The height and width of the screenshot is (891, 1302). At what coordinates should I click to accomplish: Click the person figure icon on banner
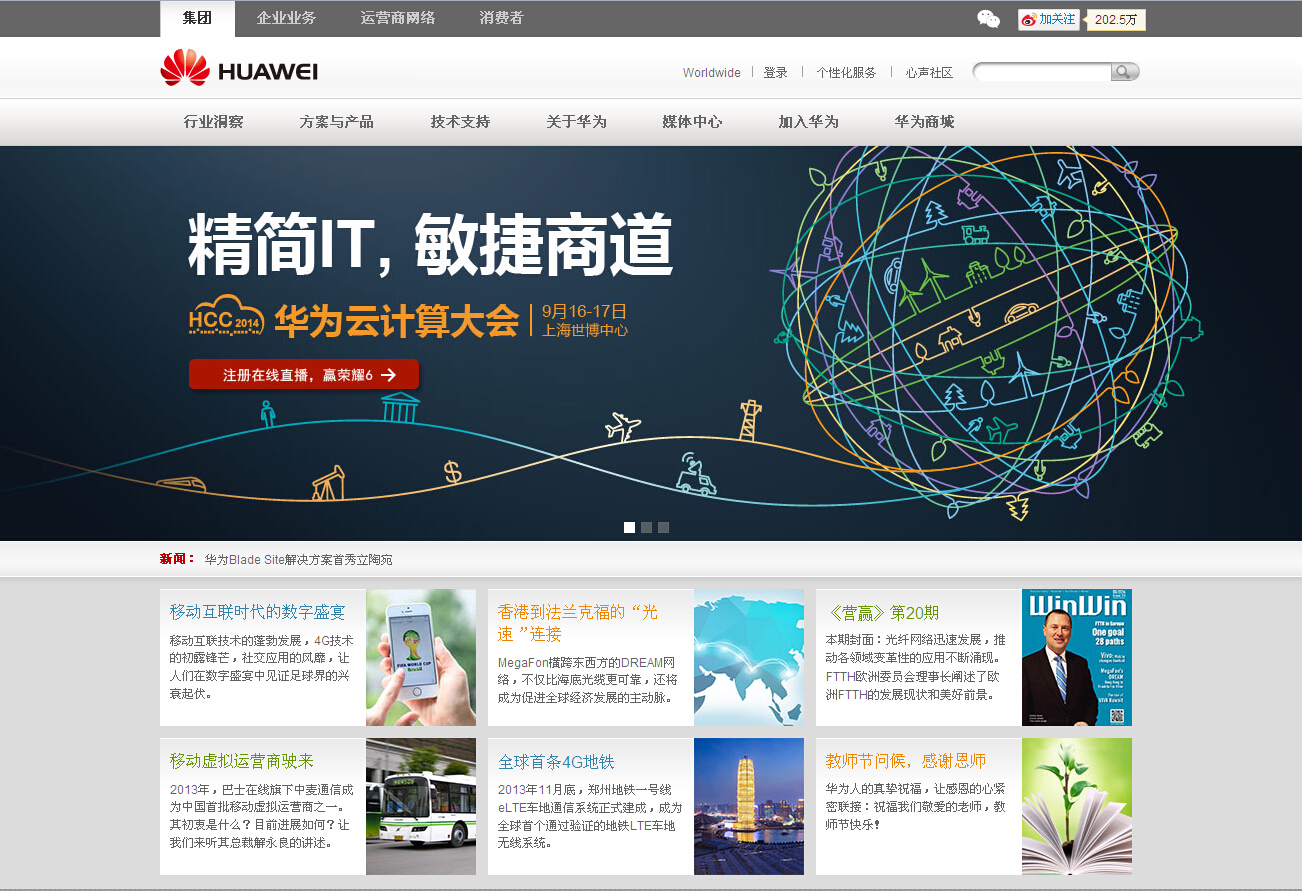tap(267, 414)
